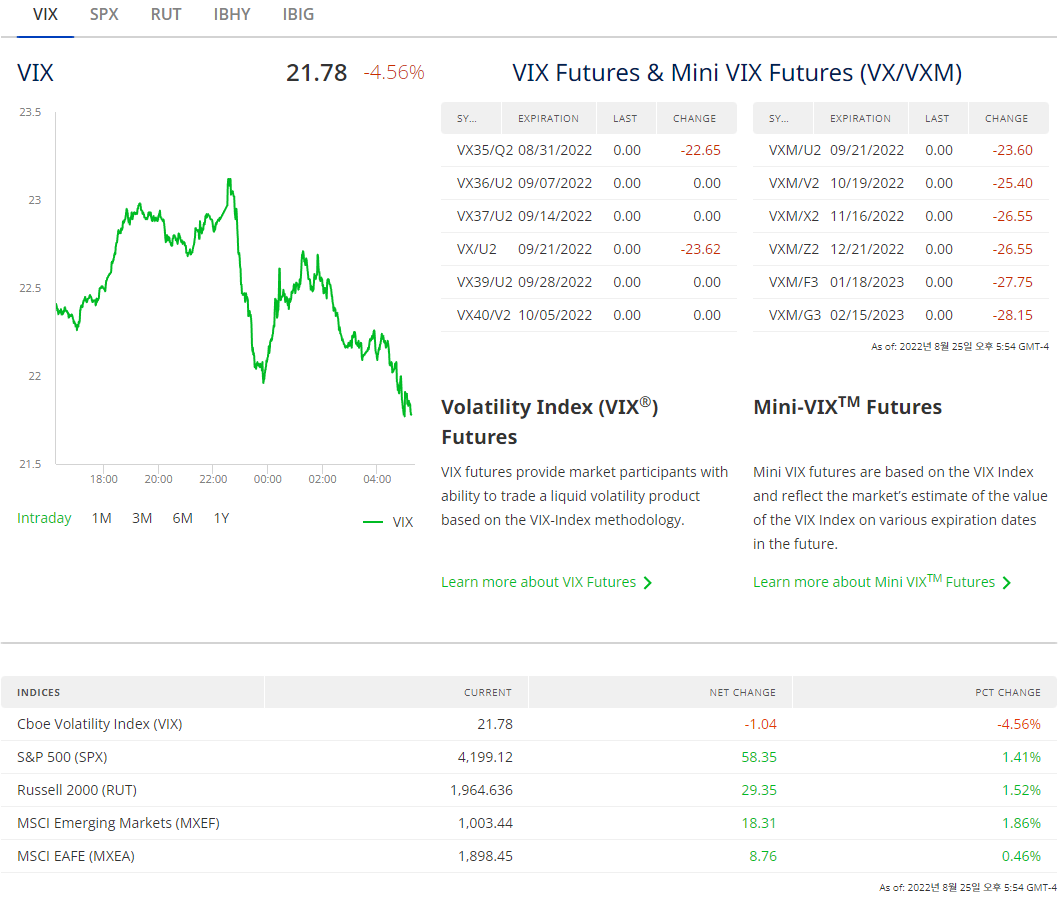Click the Mini-VIX Futures heading
Image resolution: width=1060 pixels, height=906 pixels.
pos(847,406)
